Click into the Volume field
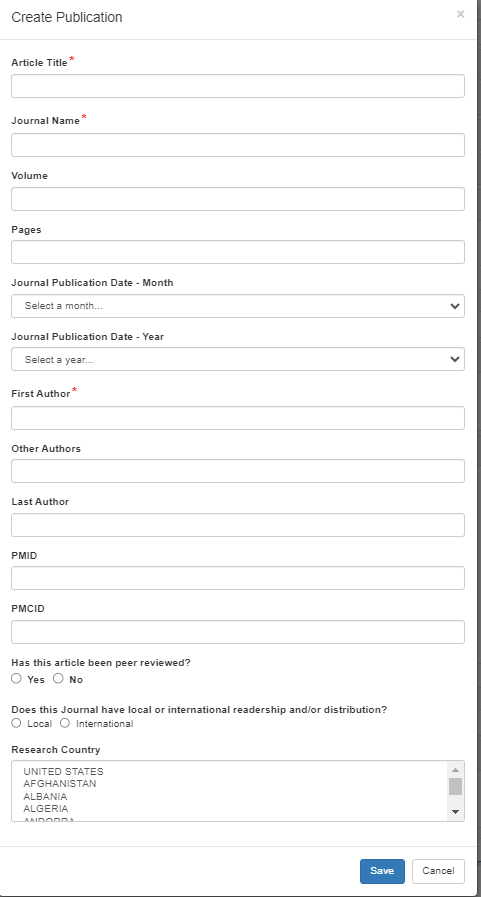 238,199
